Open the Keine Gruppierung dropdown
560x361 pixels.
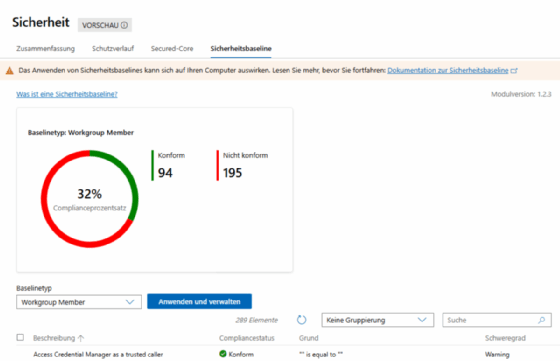[x=378, y=320]
